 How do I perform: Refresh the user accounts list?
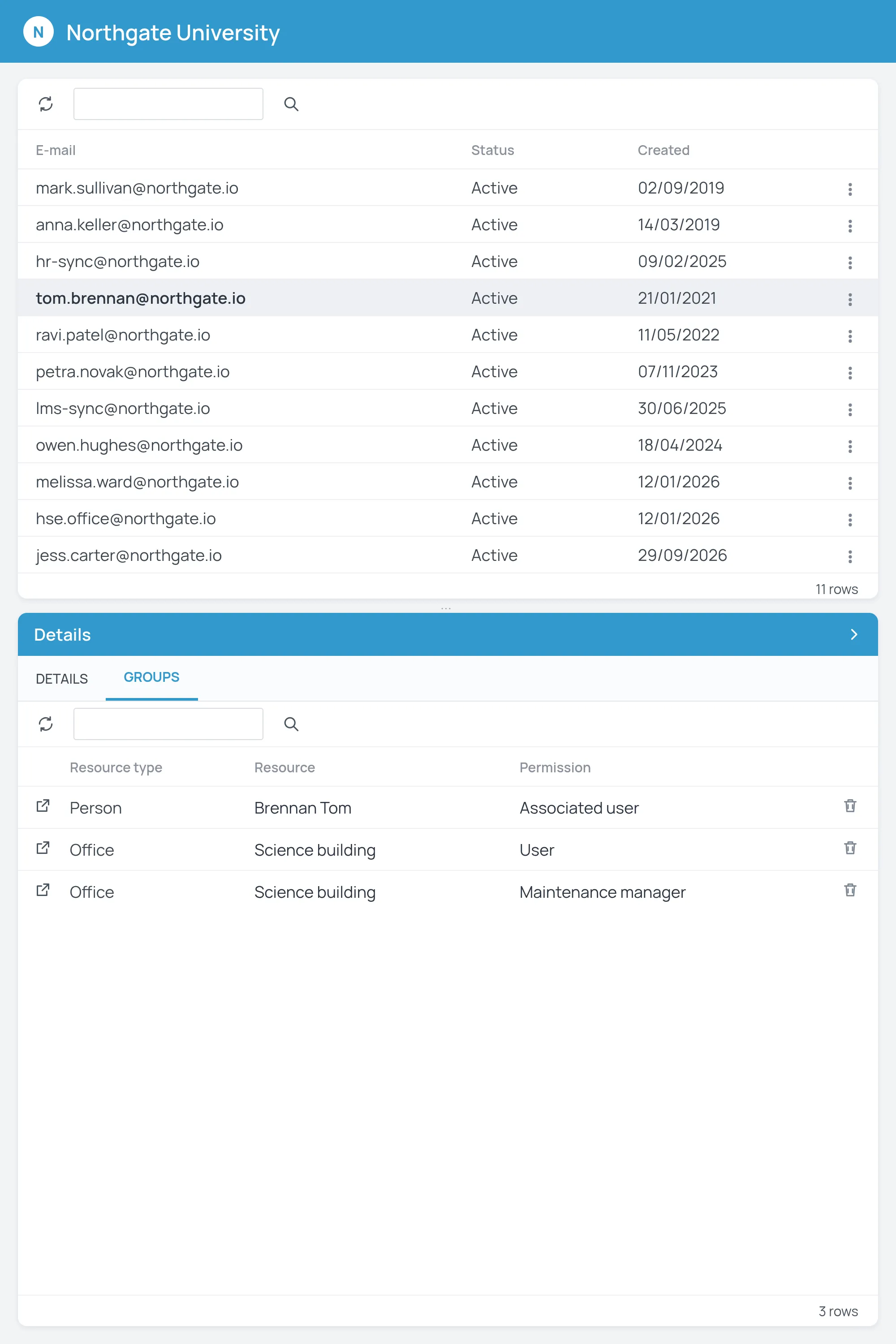(46, 104)
